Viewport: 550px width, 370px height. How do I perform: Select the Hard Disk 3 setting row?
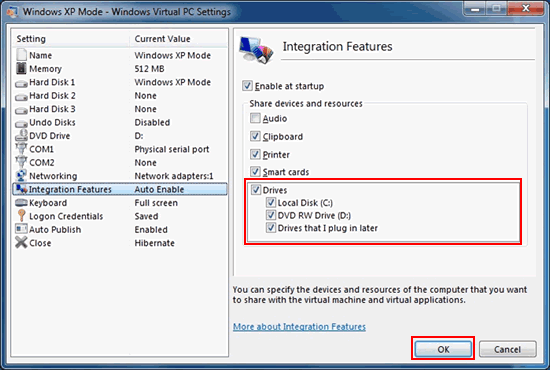[120, 109]
